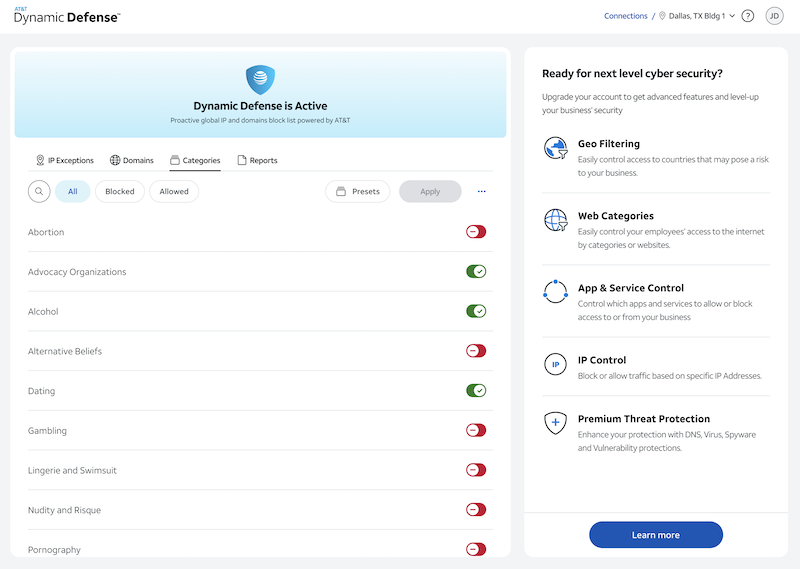
Task: Open the three-dot more options menu
Action: pos(481,191)
